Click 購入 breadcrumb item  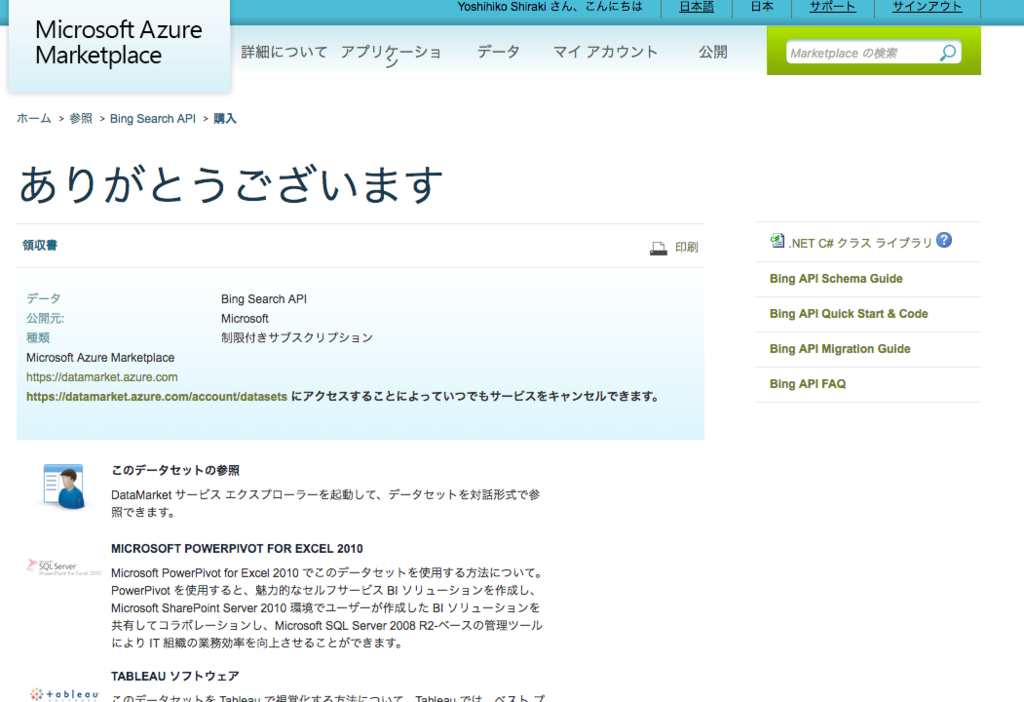click(225, 118)
